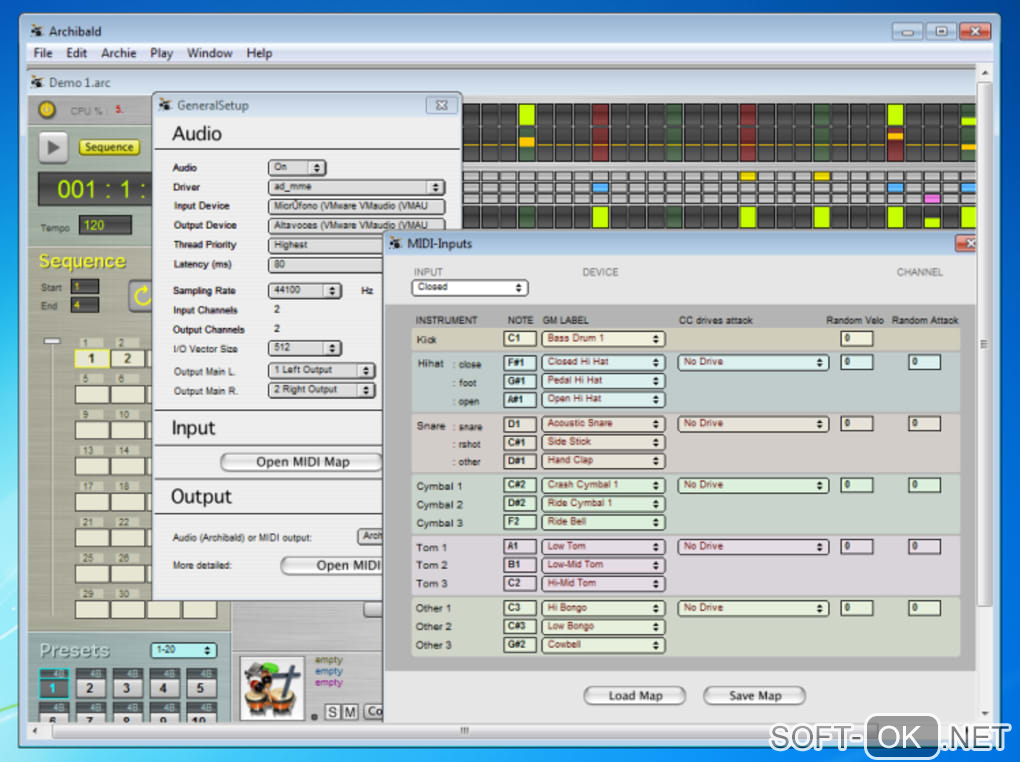Click the Hihat Random Attack field
The image size is (1020, 762).
coord(924,362)
